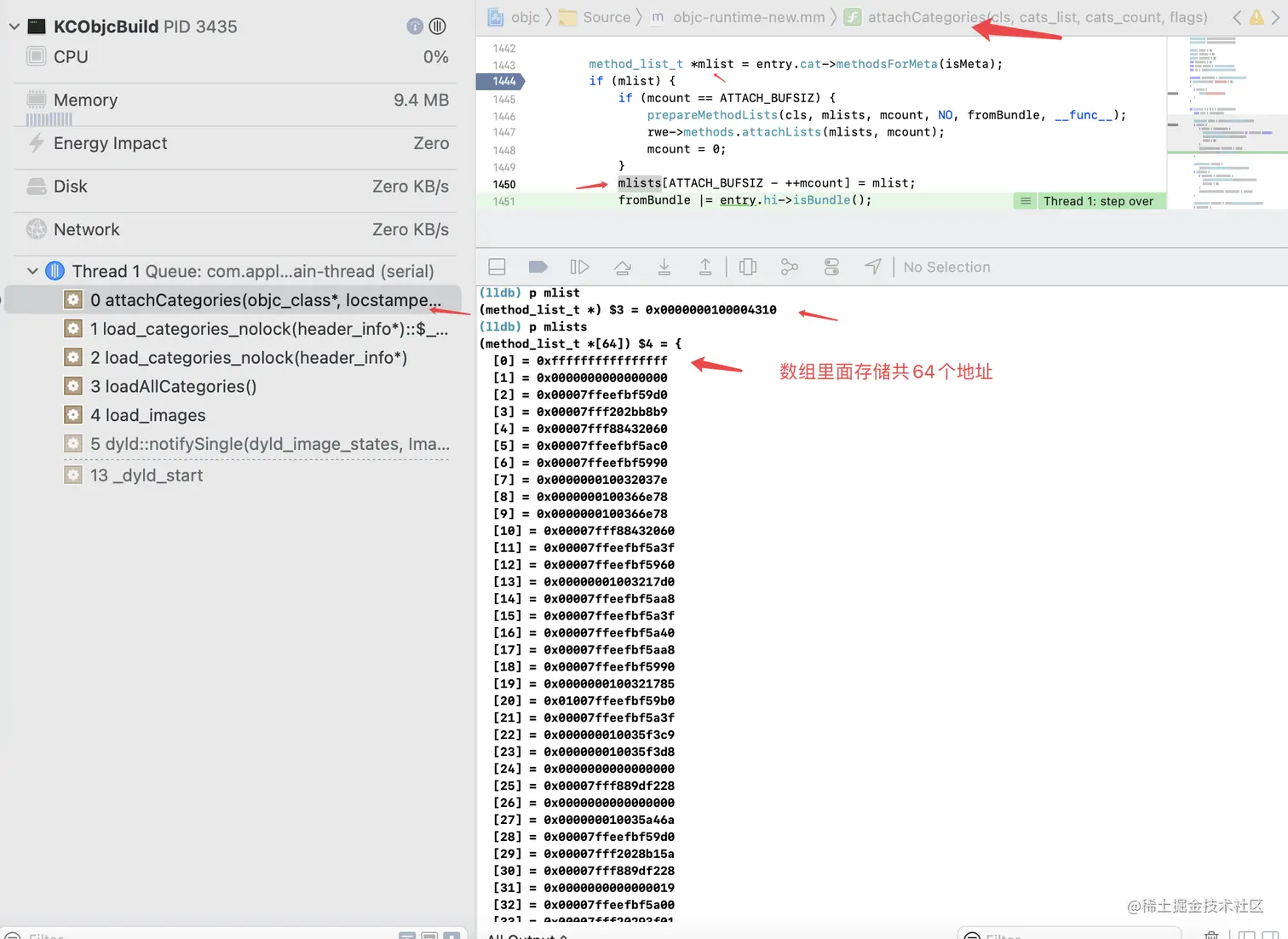Click the CPU gauge icon
Viewport: 1288px width, 939px height.
click(36, 56)
